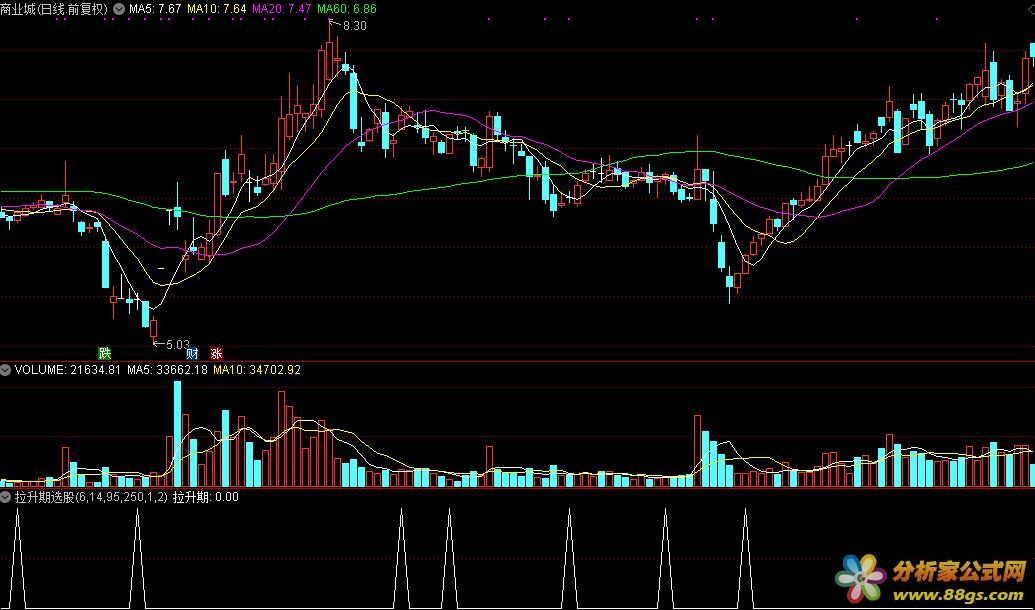Click the 8.30 high price marker
Screen dimensions: 1035x610
pyautogui.click(x=354, y=26)
